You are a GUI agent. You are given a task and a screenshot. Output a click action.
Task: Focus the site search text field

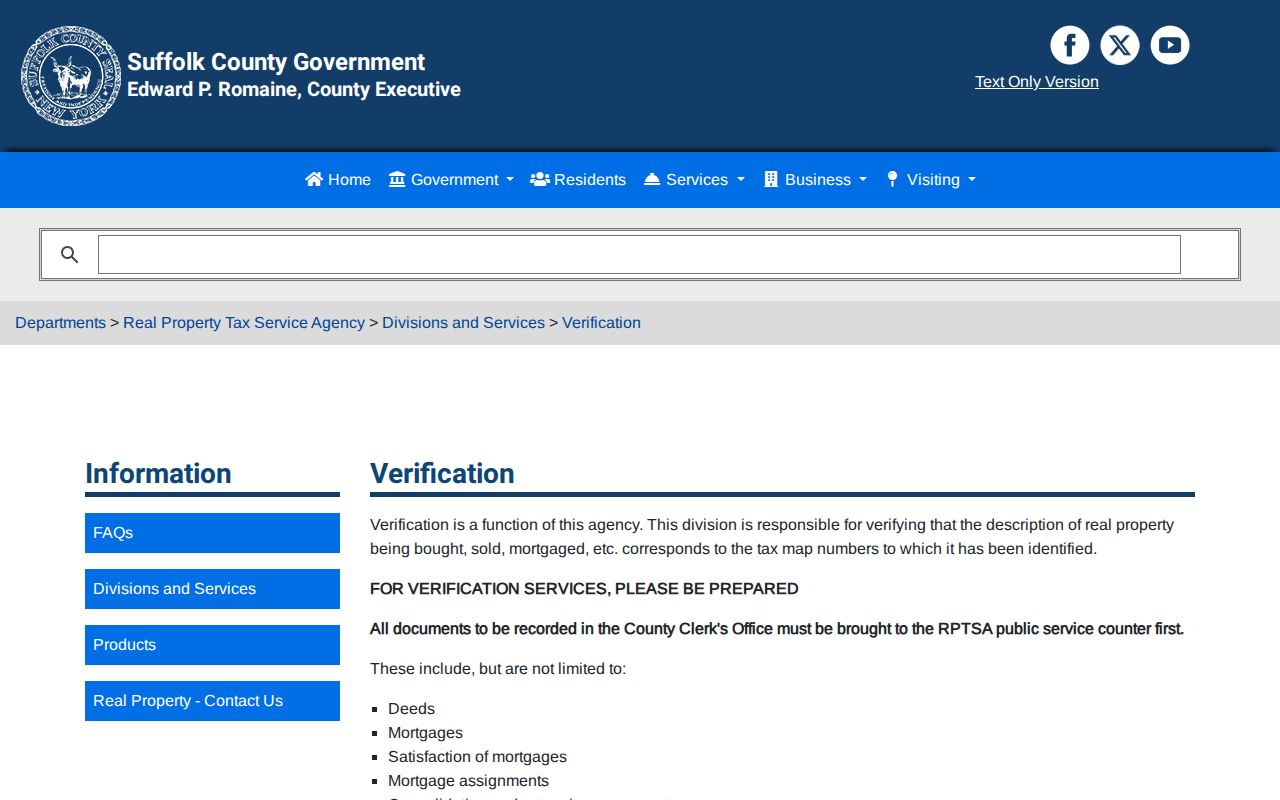pos(639,255)
